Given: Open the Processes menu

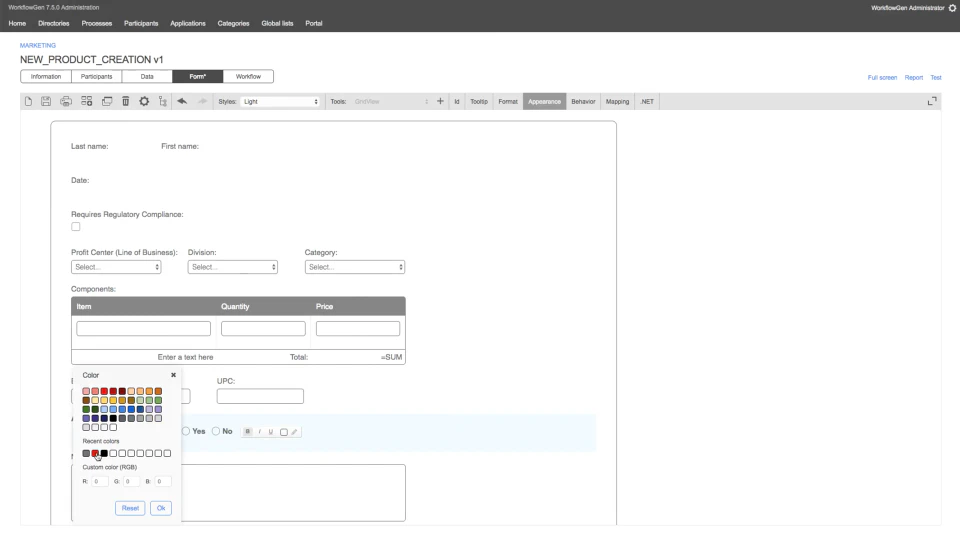Looking at the screenshot, I should click(x=97, y=23).
